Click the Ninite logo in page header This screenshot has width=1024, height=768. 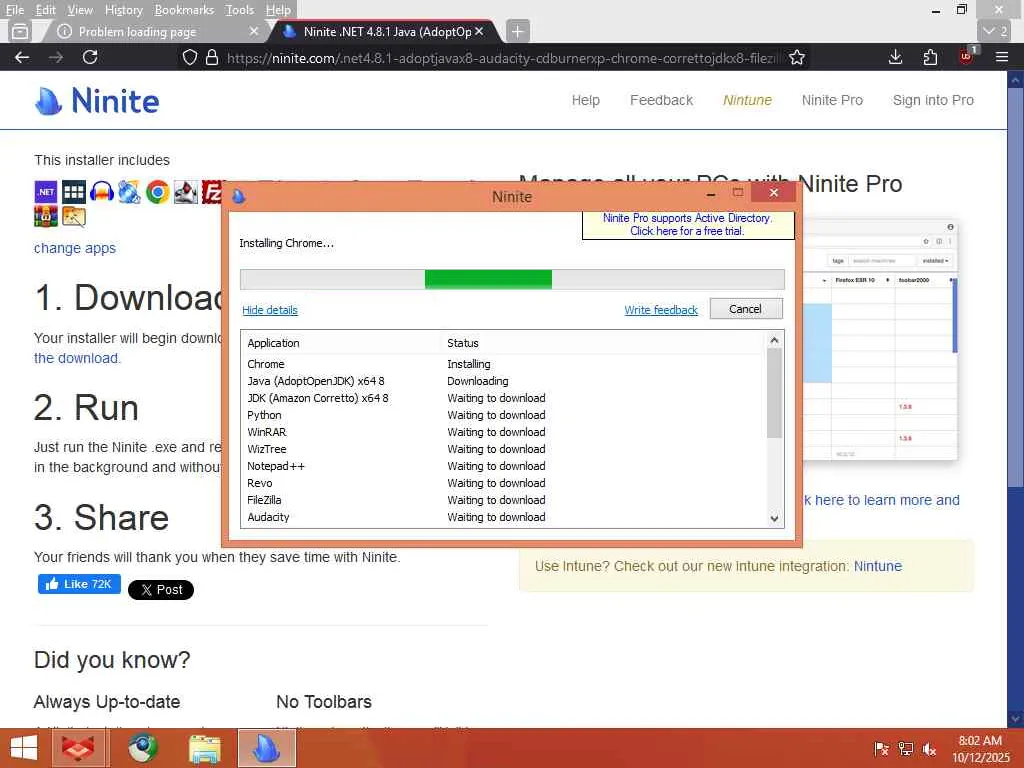pos(97,101)
